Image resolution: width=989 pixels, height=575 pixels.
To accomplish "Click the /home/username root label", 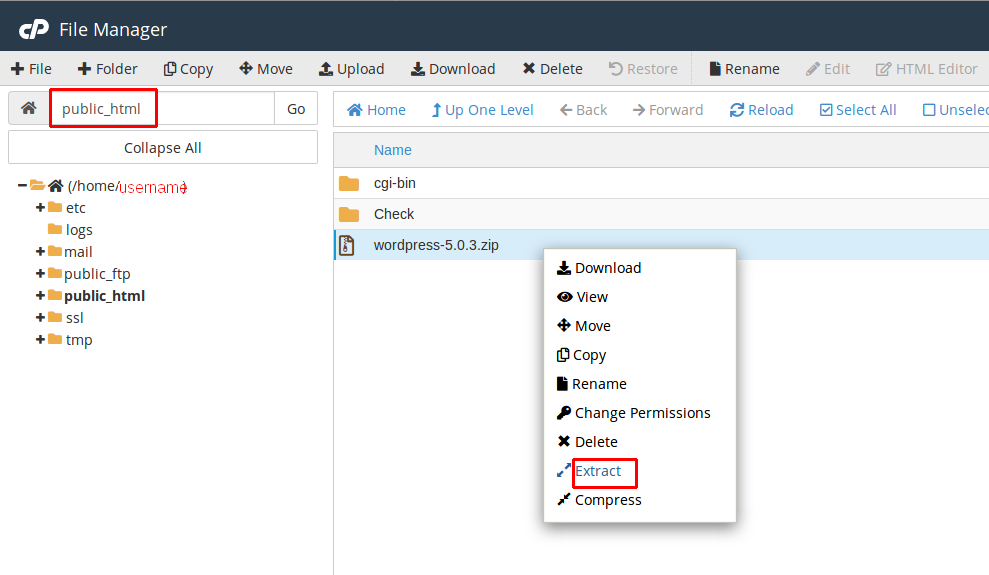I will 127,186.
